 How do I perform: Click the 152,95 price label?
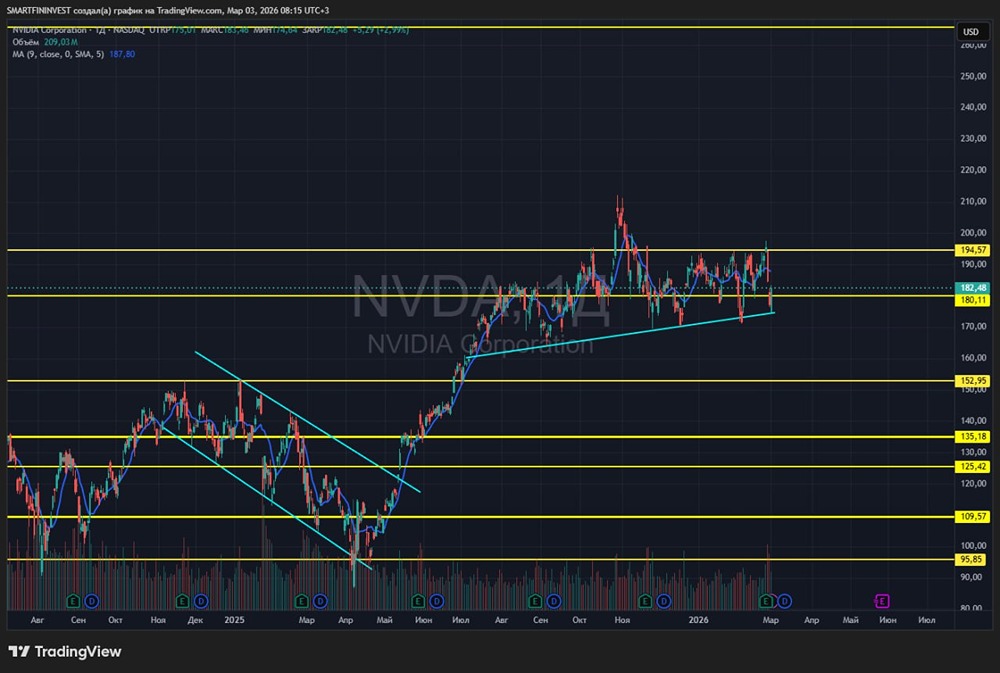click(x=972, y=381)
